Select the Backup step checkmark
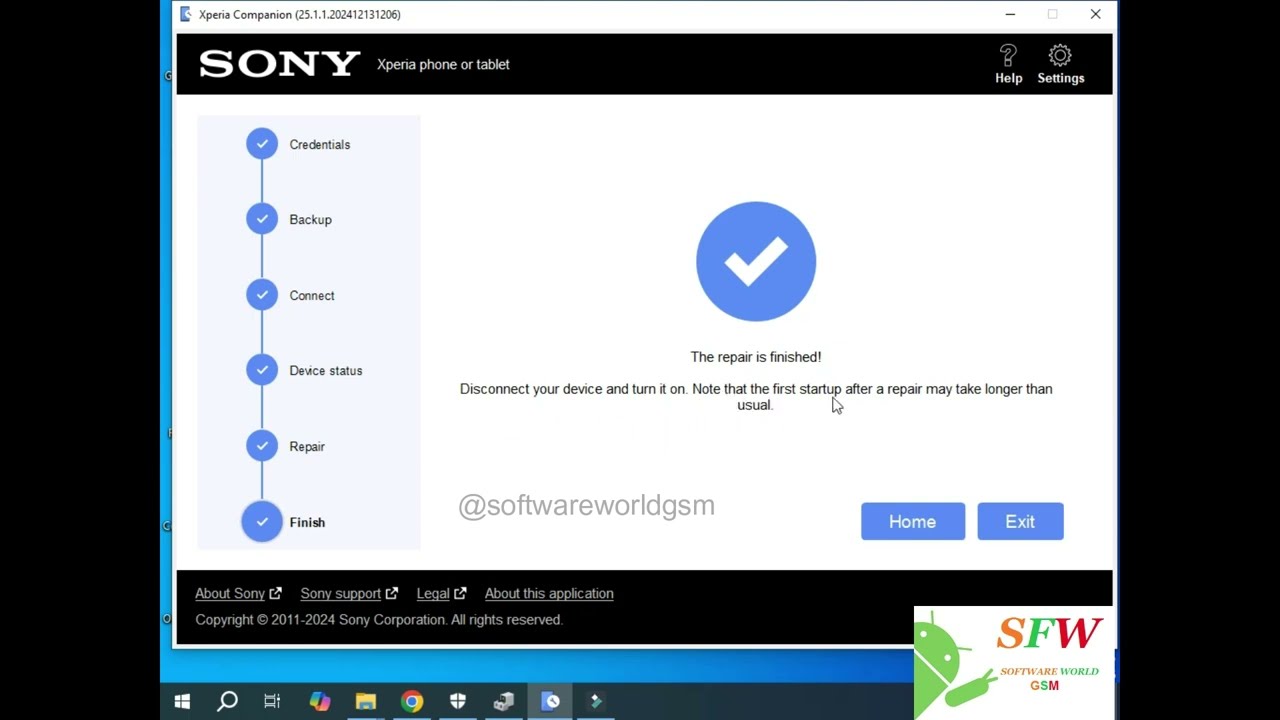Screen dimensions: 1280x720 [262, 219]
